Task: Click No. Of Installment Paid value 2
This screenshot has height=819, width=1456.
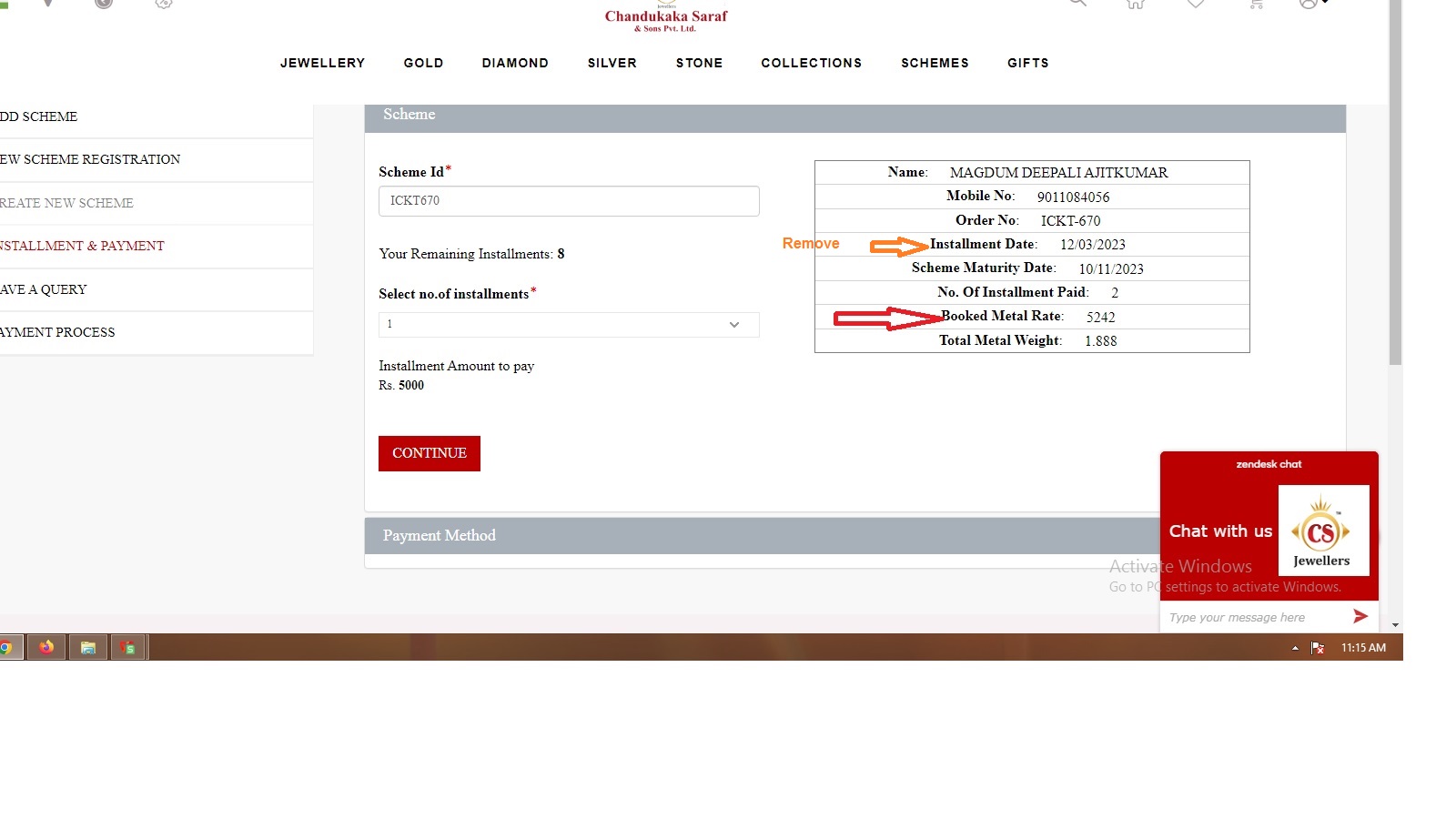Action: tap(1115, 293)
